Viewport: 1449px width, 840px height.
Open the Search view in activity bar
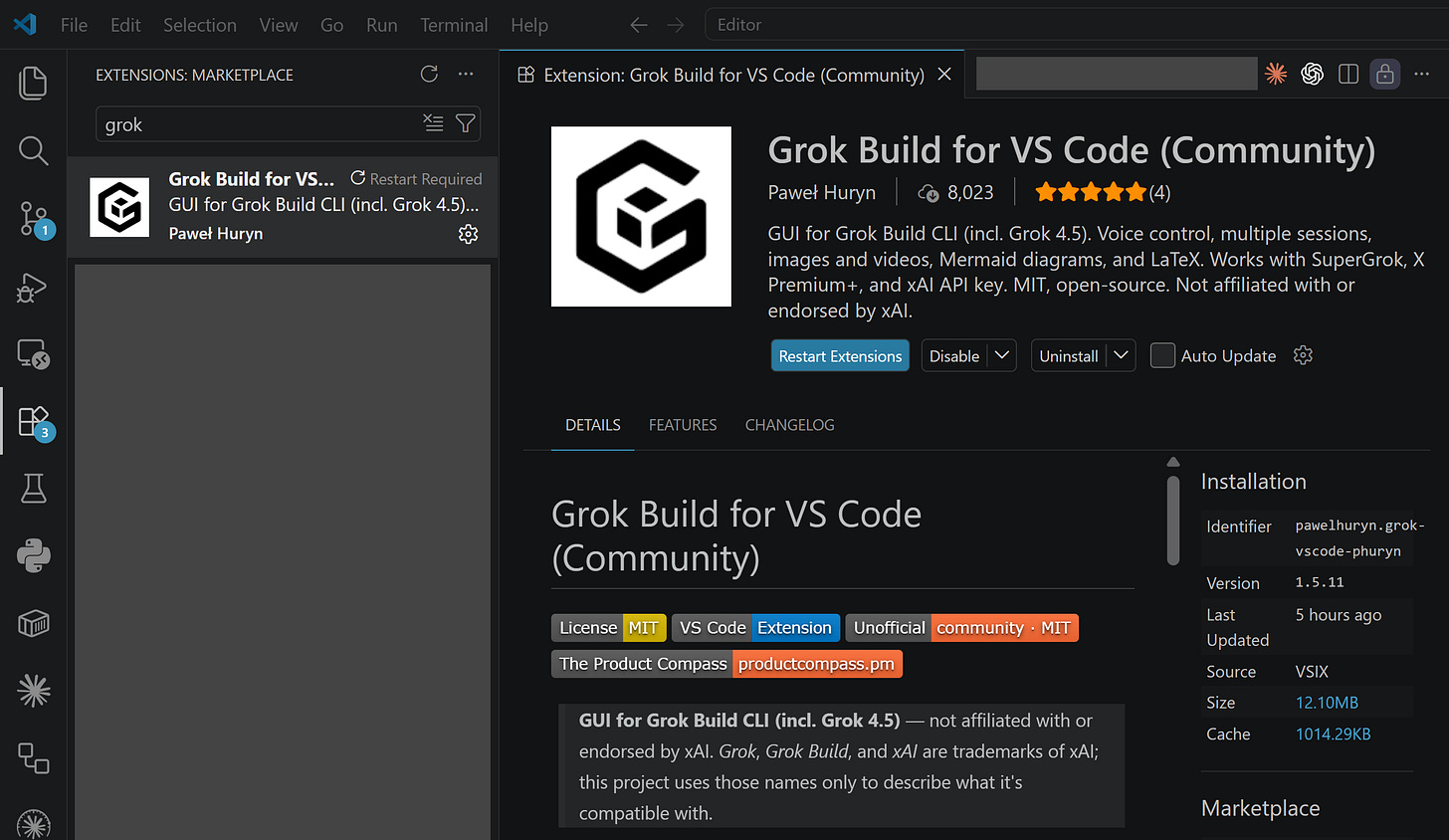pyautogui.click(x=33, y=150)
